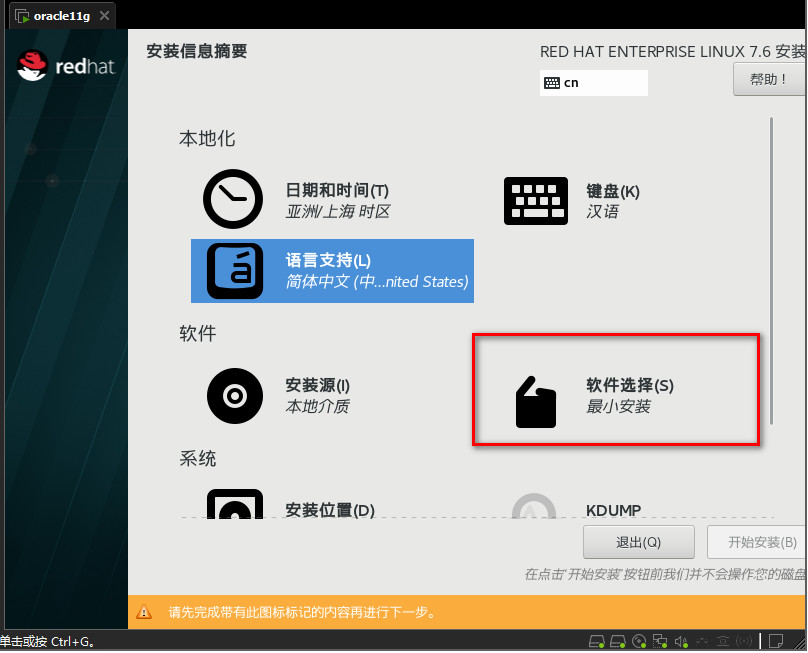This screenshot has height=653, width=808.
Task: Switch to the oracle11g VM tab
Action: coord(59,15)
